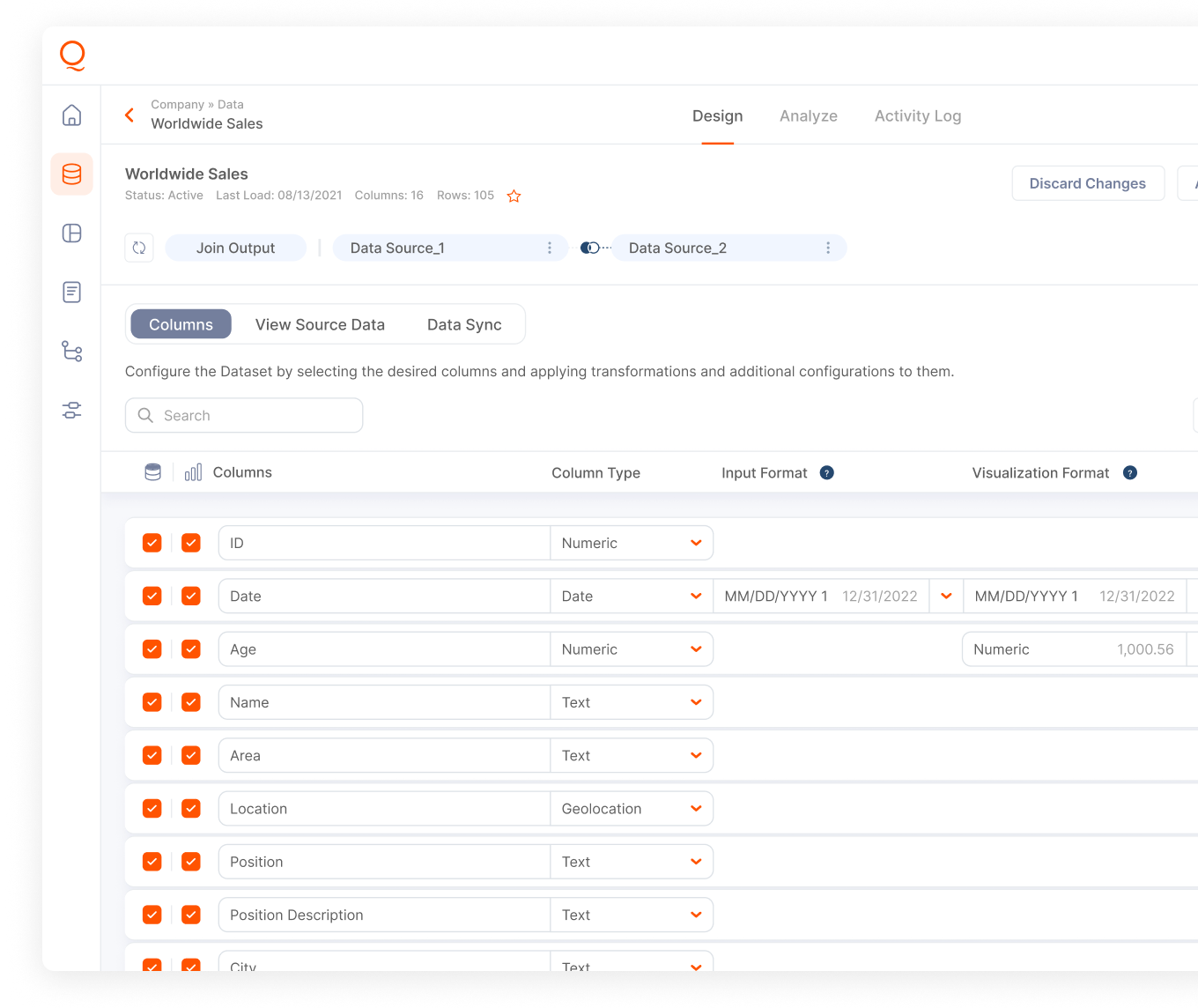Open the kebab menu on Data Source_2

pos(827,248)
